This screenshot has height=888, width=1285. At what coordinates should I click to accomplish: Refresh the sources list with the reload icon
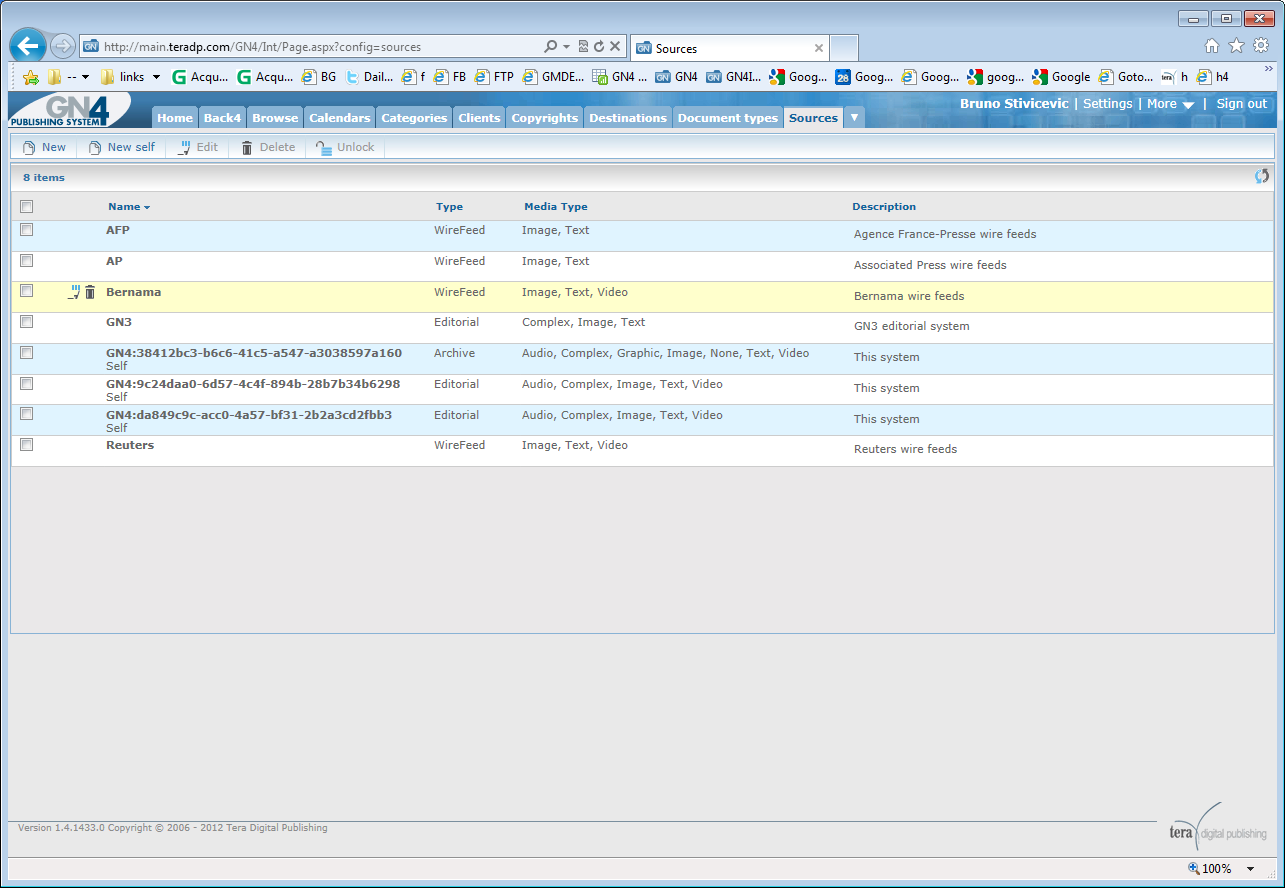[x=1262, y=177]
